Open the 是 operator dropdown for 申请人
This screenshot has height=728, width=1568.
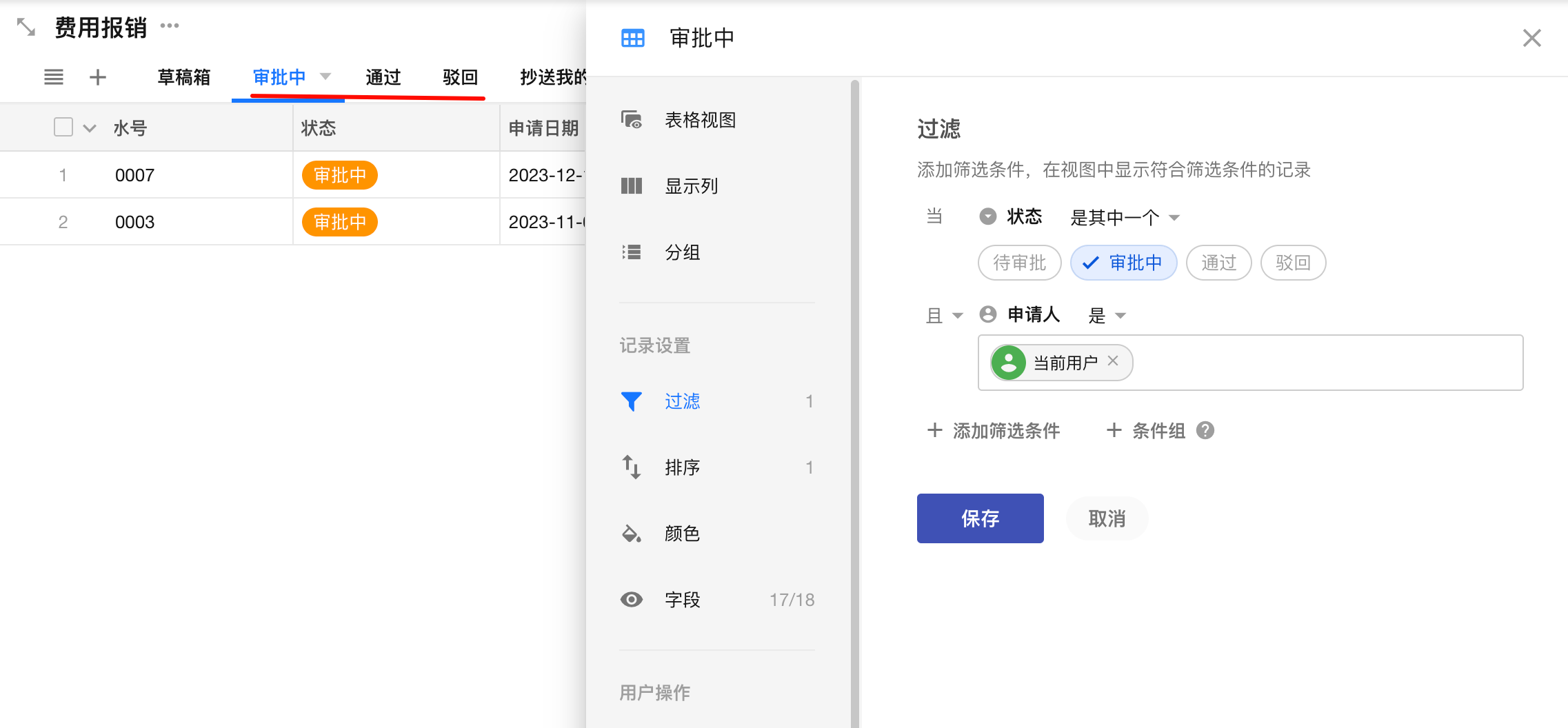pyautogui.click(x=1107, y=316)
